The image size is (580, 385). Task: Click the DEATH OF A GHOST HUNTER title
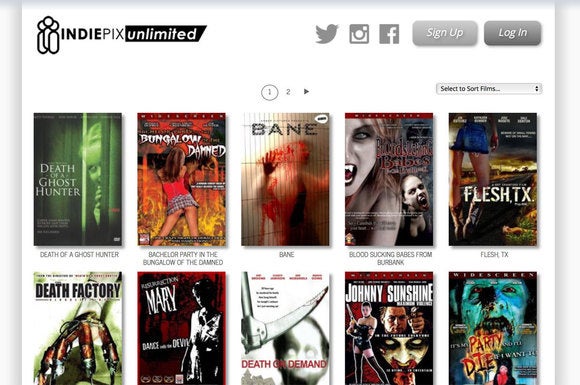point(79,254)
